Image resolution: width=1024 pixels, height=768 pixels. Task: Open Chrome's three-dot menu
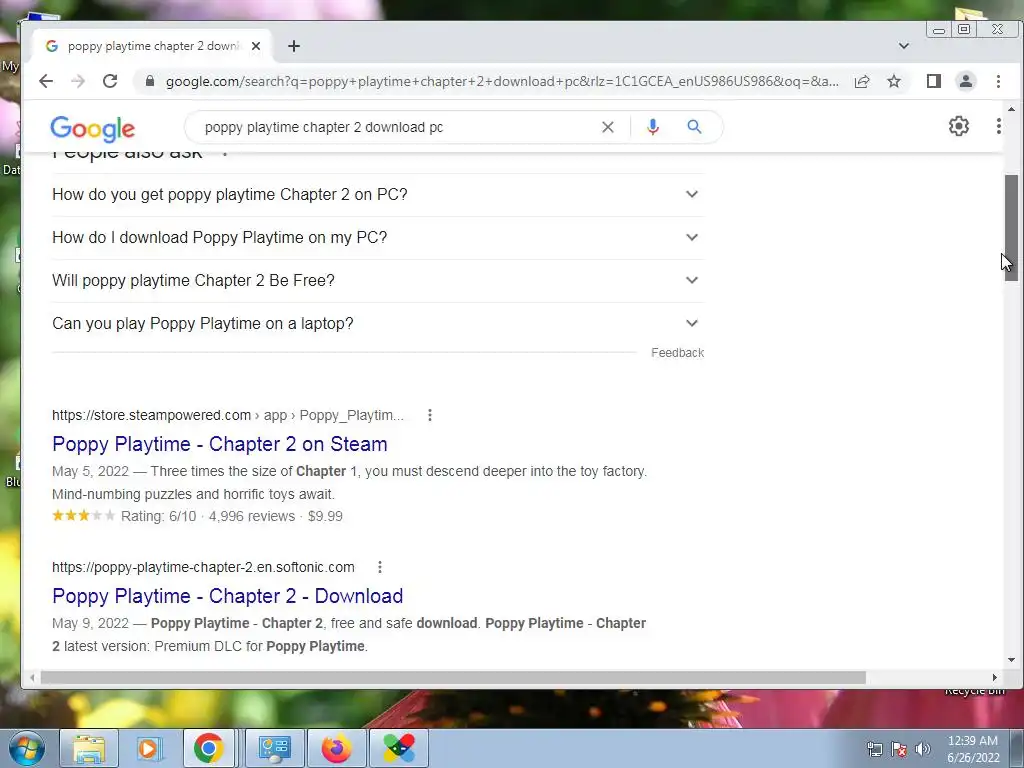click(999, 81)
